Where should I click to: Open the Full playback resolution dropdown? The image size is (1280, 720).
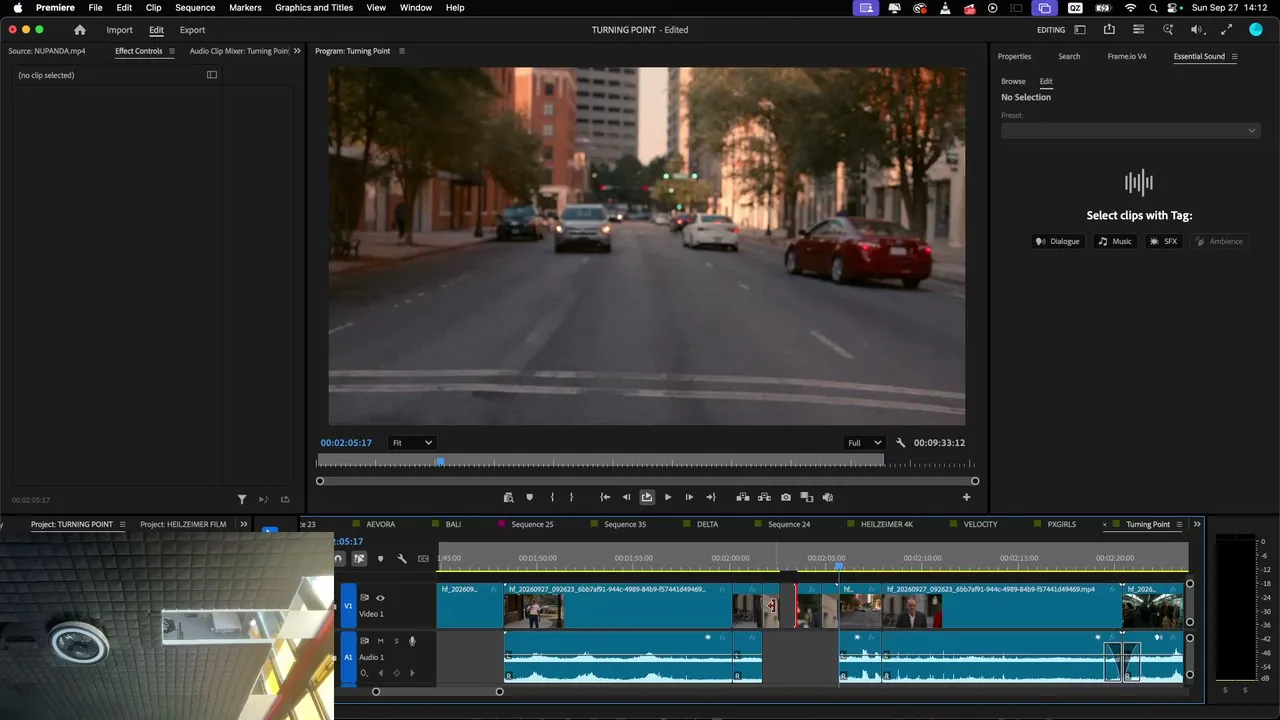865,443
